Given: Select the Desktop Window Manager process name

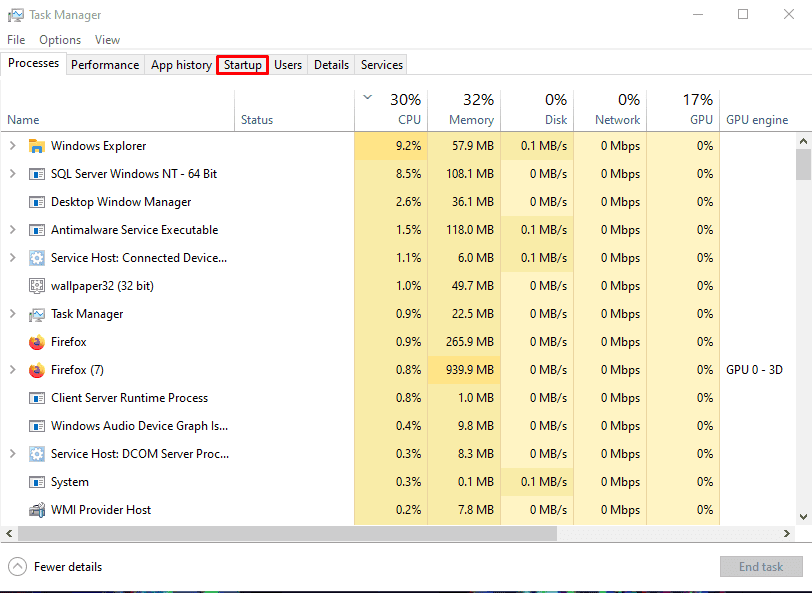Looking at the screenshot, I should click(121, 202).
